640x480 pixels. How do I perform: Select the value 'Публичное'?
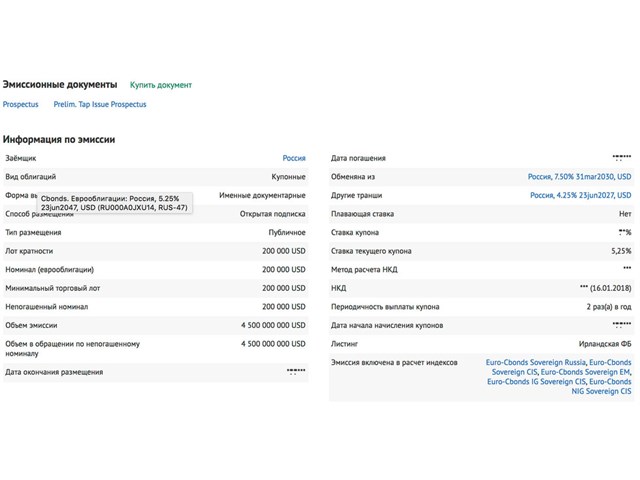tap(287, 232)
